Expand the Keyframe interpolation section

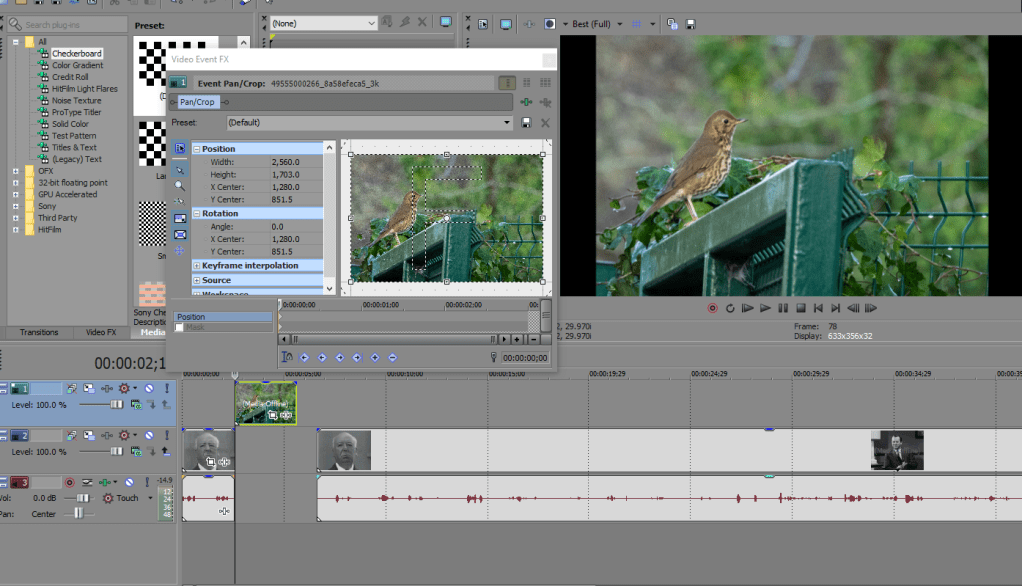pyautogui.click(x=197, y=266)
